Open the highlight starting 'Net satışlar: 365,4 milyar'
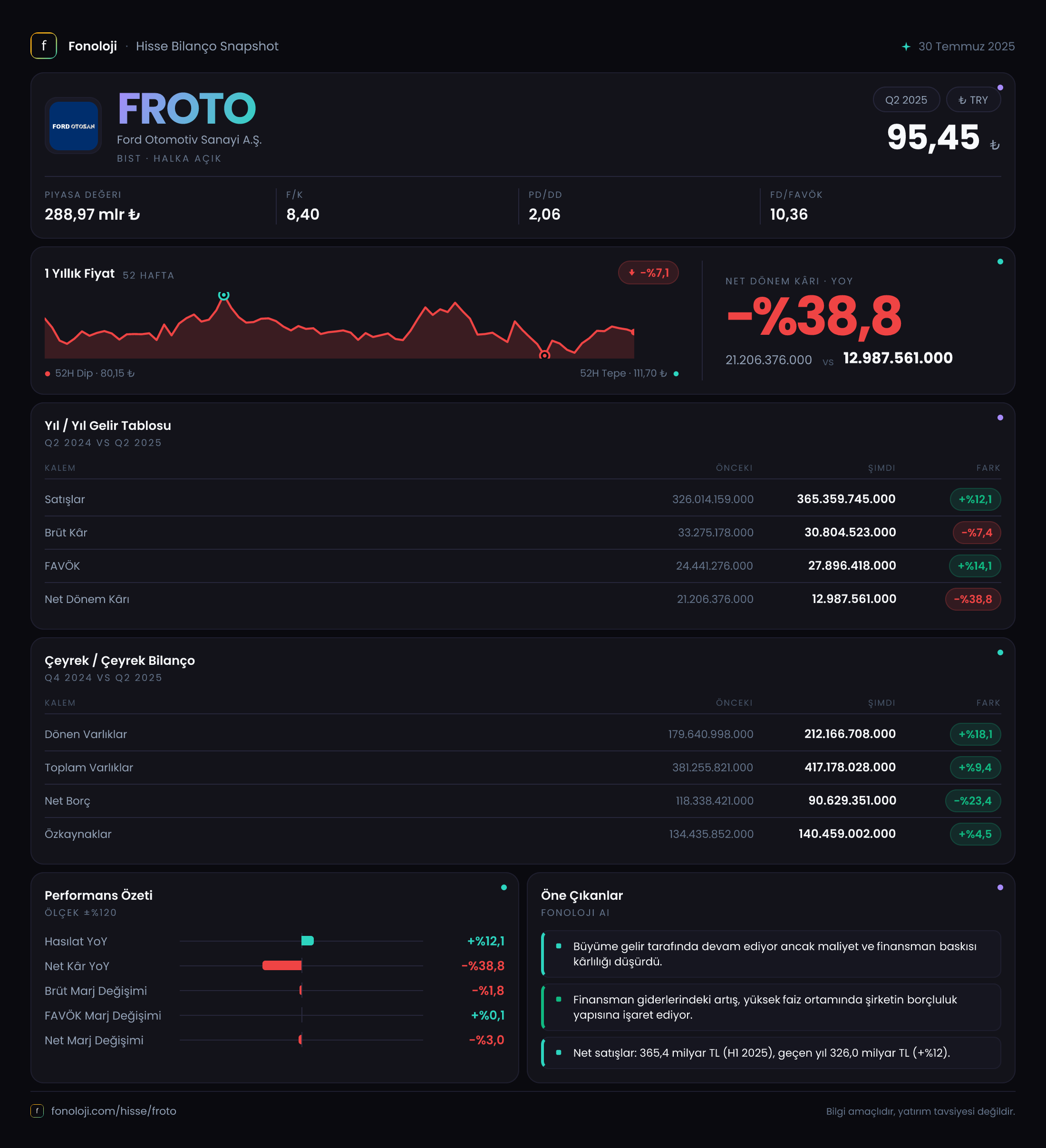1046x1148 pixels. [771, 1053]
